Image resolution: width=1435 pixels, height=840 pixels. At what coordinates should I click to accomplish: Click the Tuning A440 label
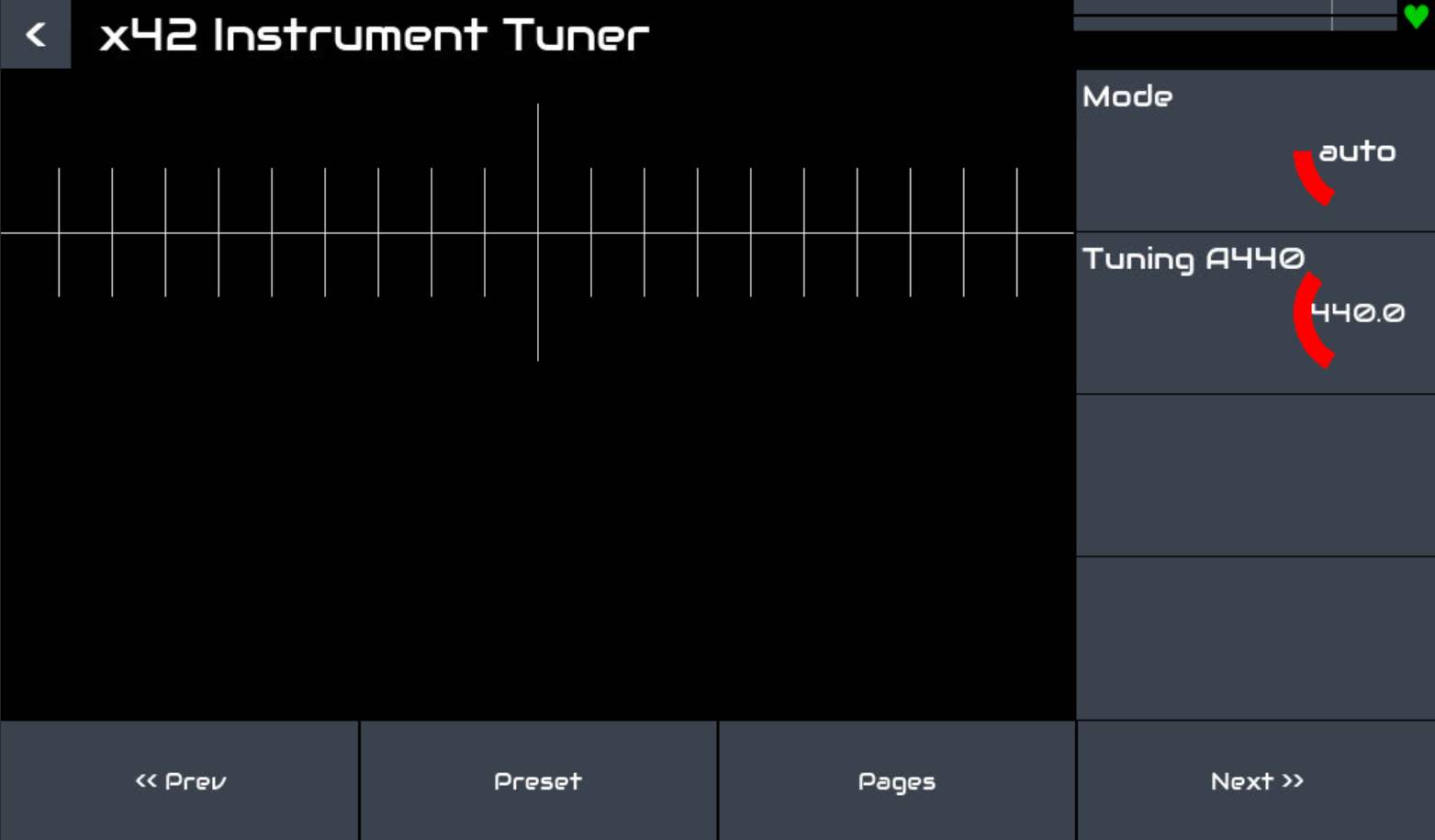(1193, 259)
